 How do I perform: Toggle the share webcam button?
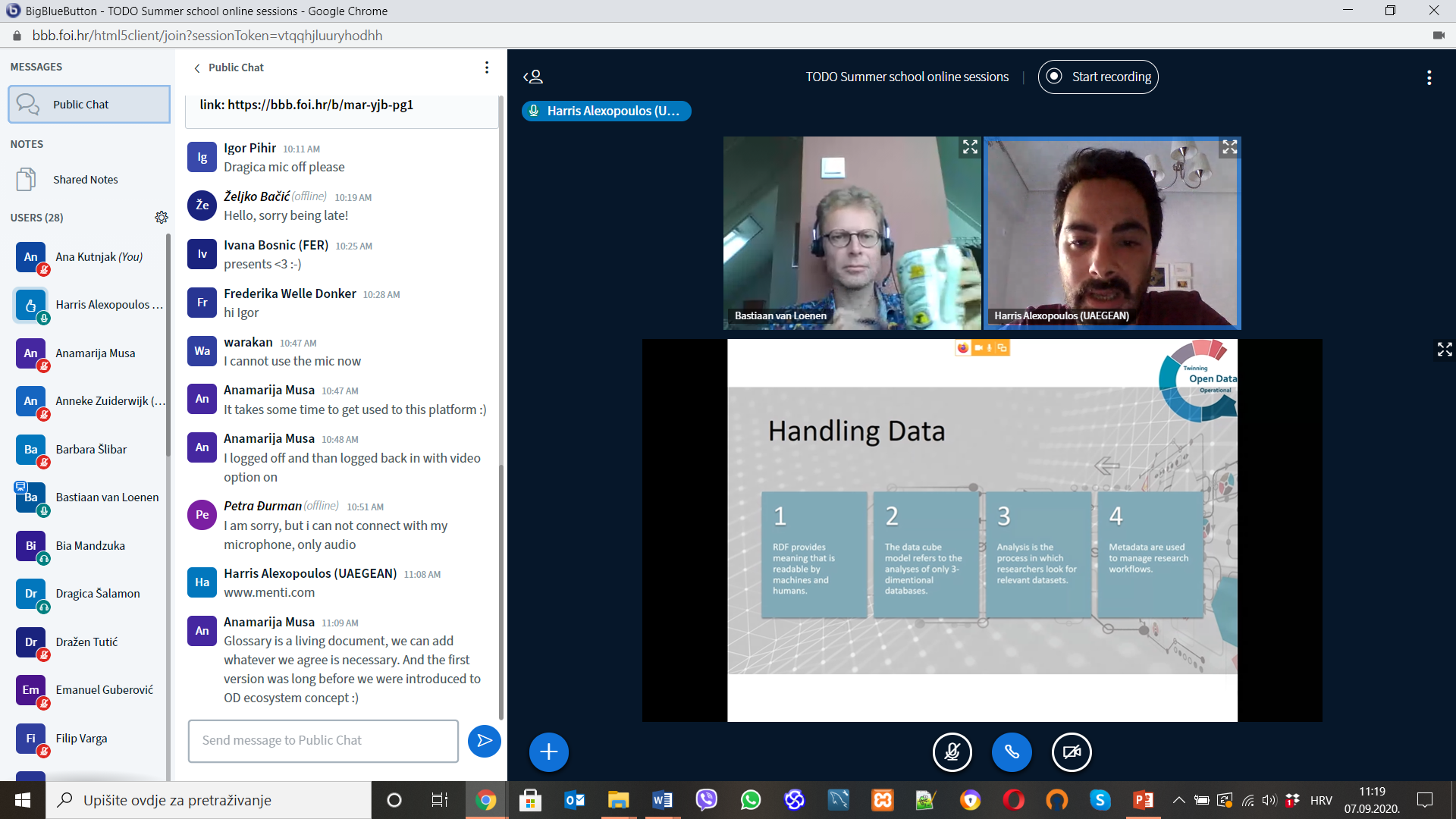point(1071,752)
